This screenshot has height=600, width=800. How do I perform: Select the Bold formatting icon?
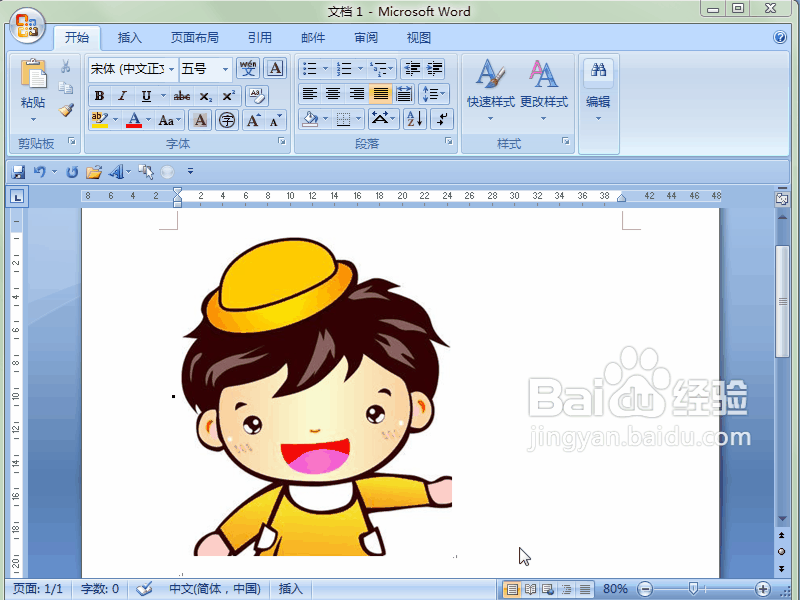(x=99, y=95)
